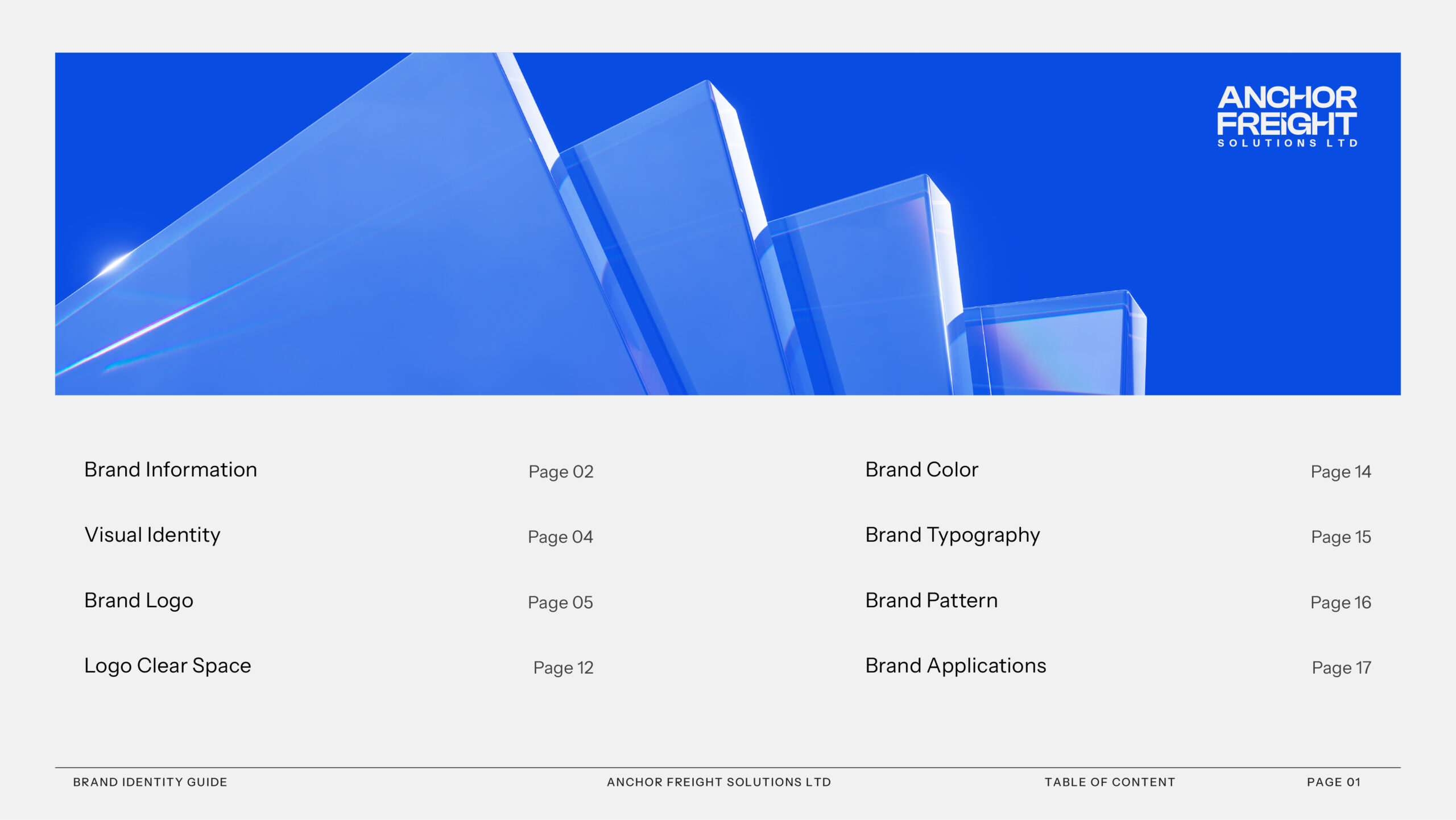Click the Brand Identity Guide footer text

150,782
